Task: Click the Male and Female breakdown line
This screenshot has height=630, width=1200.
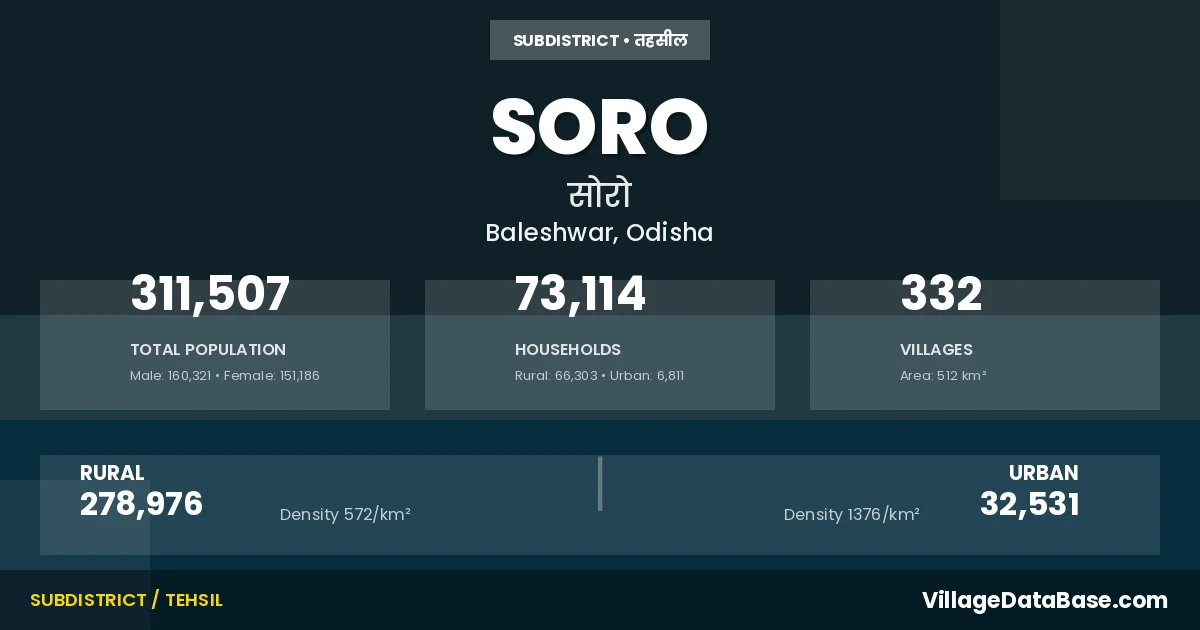Action: click(225, 376)
